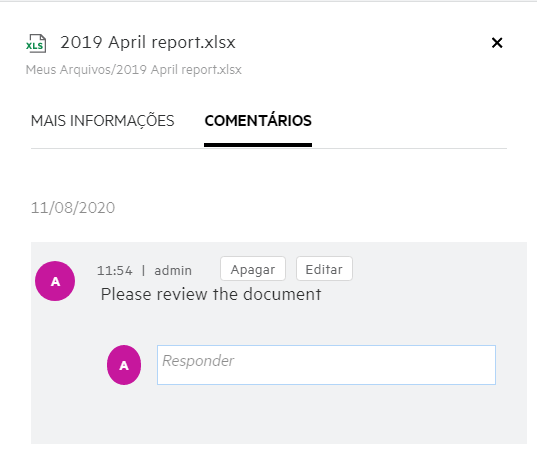The height and width of the screenshot is (464, 537).
Task: Click the black underline beneath COMENTÁRIOS
Action: (258, 145)
